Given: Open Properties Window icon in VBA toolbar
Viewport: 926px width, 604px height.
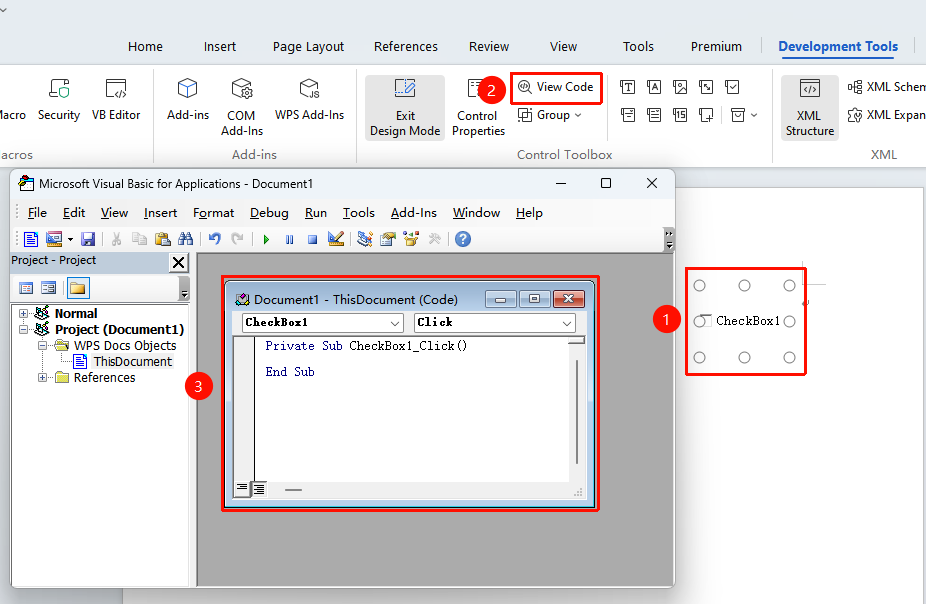Looking at the screenshot, I should [x=388, y=239].
